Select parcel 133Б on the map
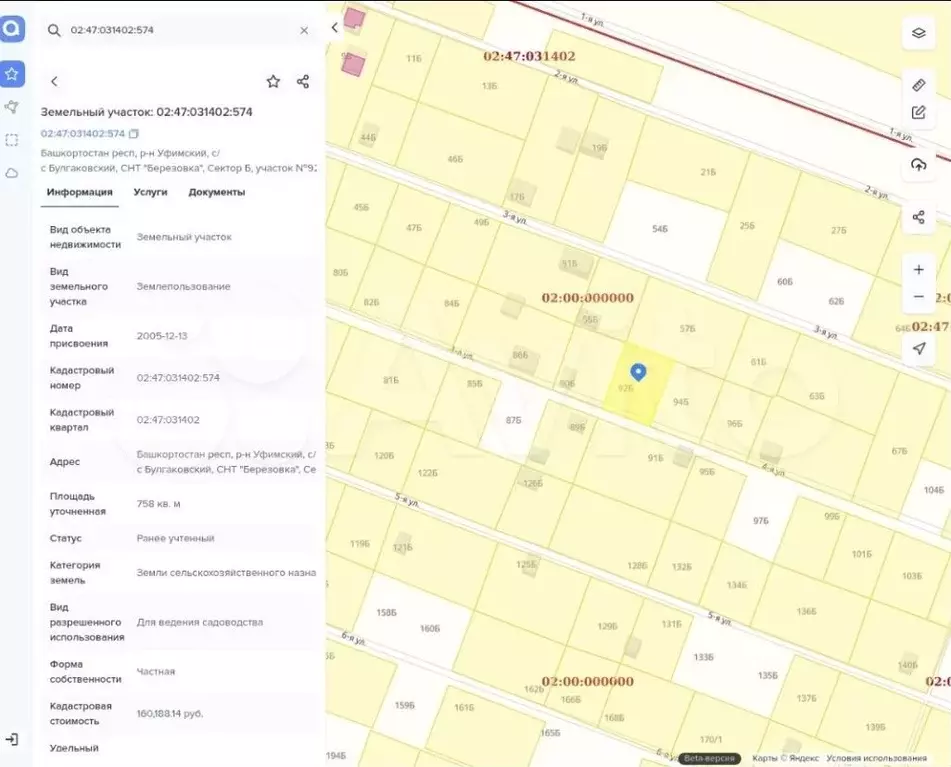The width and height of the screenshot is (951, 767). (x=704, y=657)
